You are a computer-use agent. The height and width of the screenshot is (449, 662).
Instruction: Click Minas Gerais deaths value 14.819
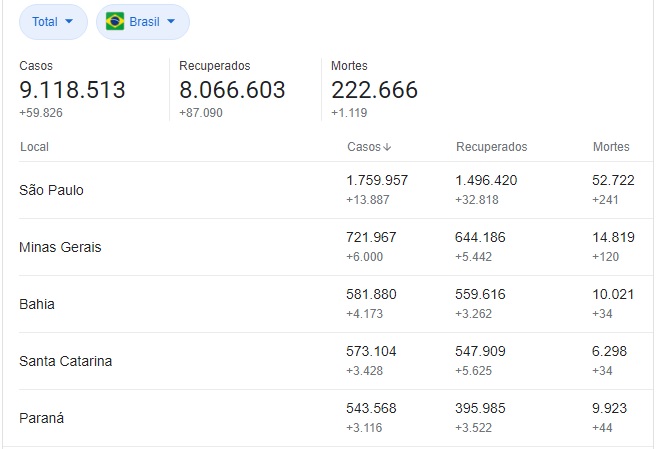coord(613,237)
